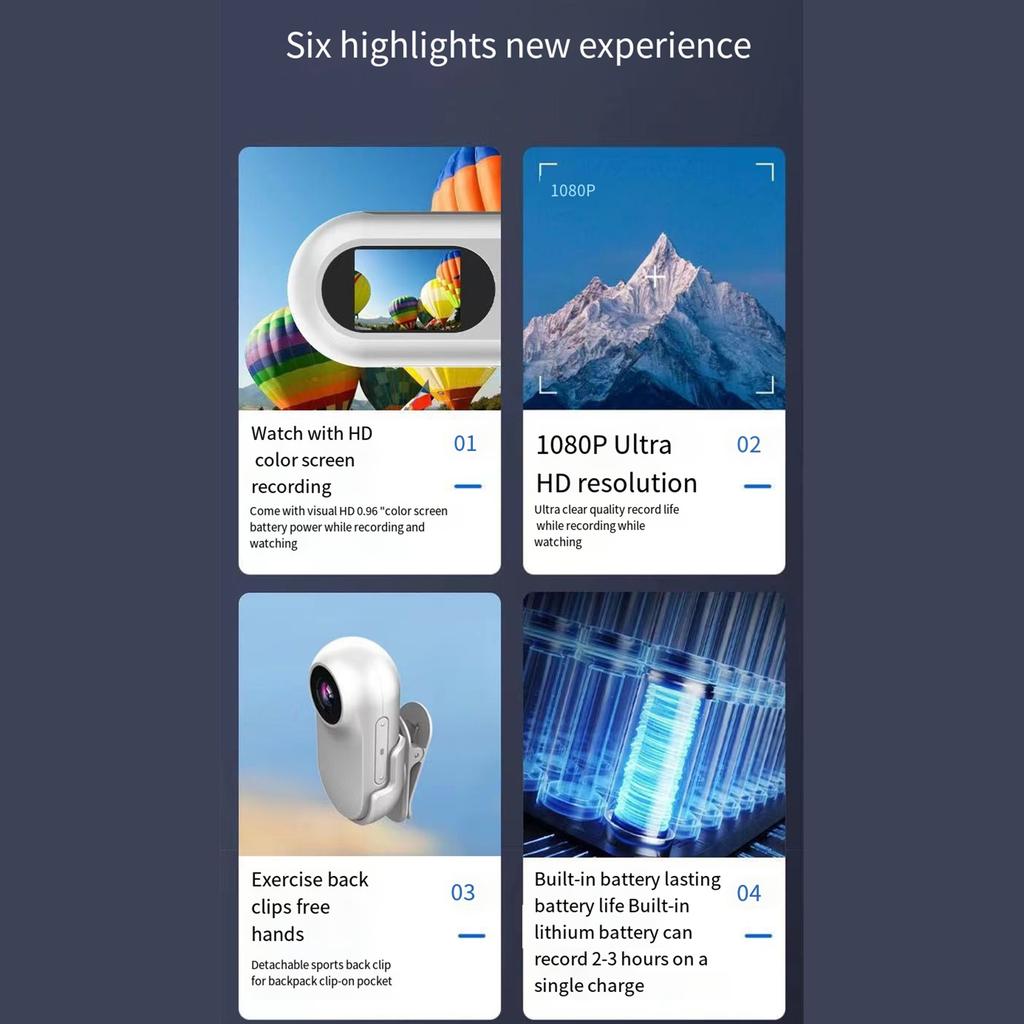Click the number 01 badge
Image resolution: width=1024 pixels, height=1024 pixels.
(x=465, y=443)
